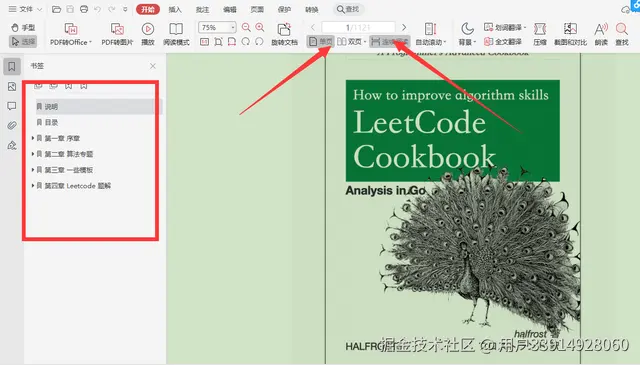The height and width of the screenshot is (365, 640).
Task: Click the PDF转图片 image conversion icon
Action: (117, 29)
